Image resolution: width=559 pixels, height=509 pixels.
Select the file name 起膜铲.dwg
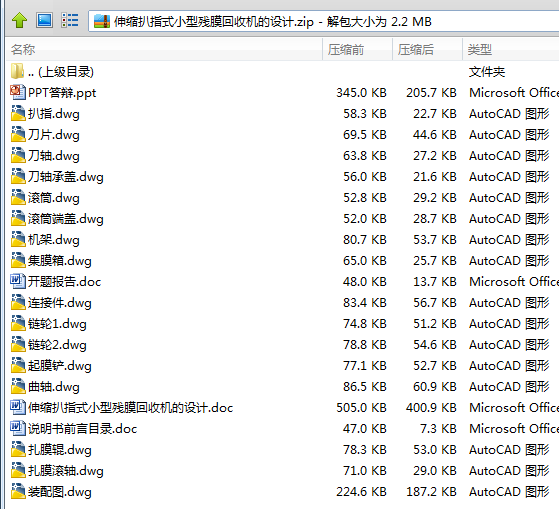click(60, 366)
